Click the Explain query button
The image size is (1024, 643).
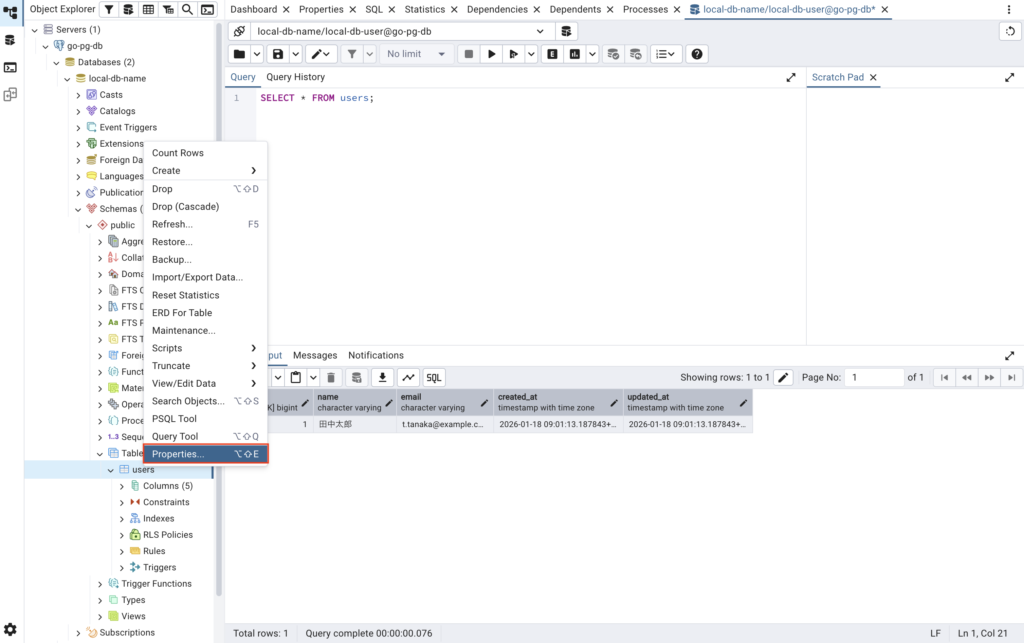[x=551, y=54]
